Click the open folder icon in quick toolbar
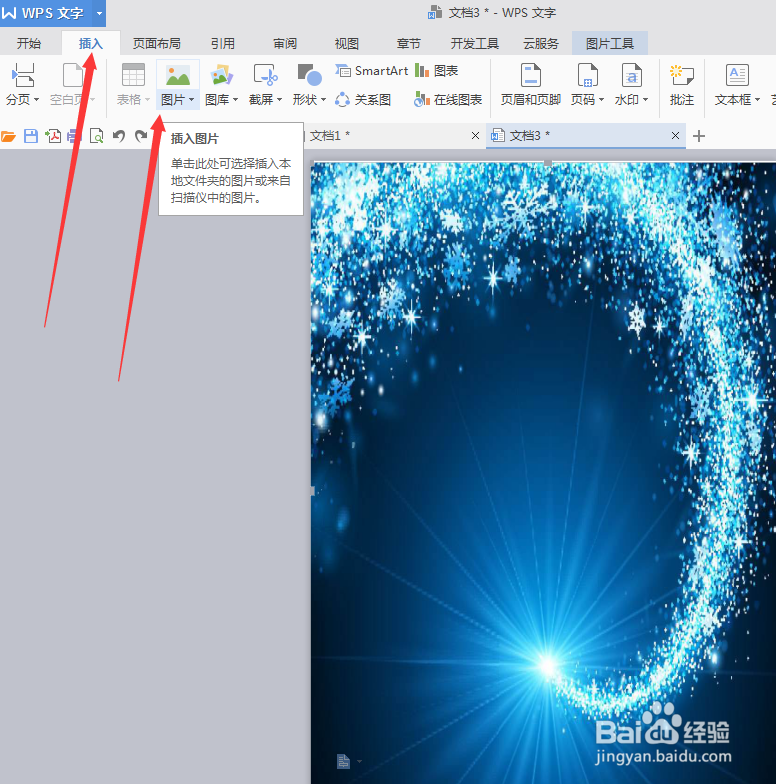Image resolution: width=776 pixels, height=784 pixels. click(8, 136)
